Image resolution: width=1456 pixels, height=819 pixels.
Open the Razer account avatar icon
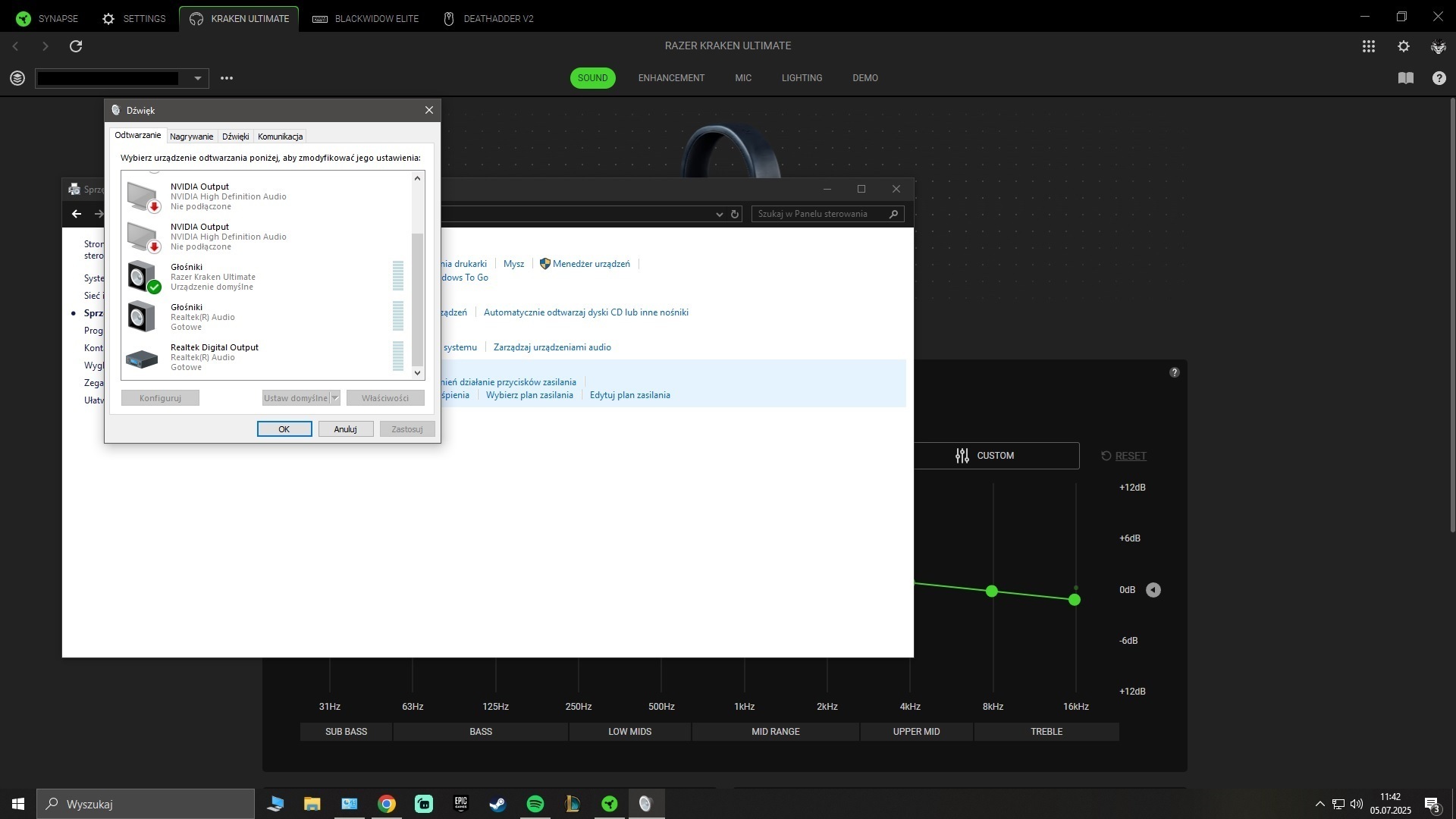[x=1438, y=46]
